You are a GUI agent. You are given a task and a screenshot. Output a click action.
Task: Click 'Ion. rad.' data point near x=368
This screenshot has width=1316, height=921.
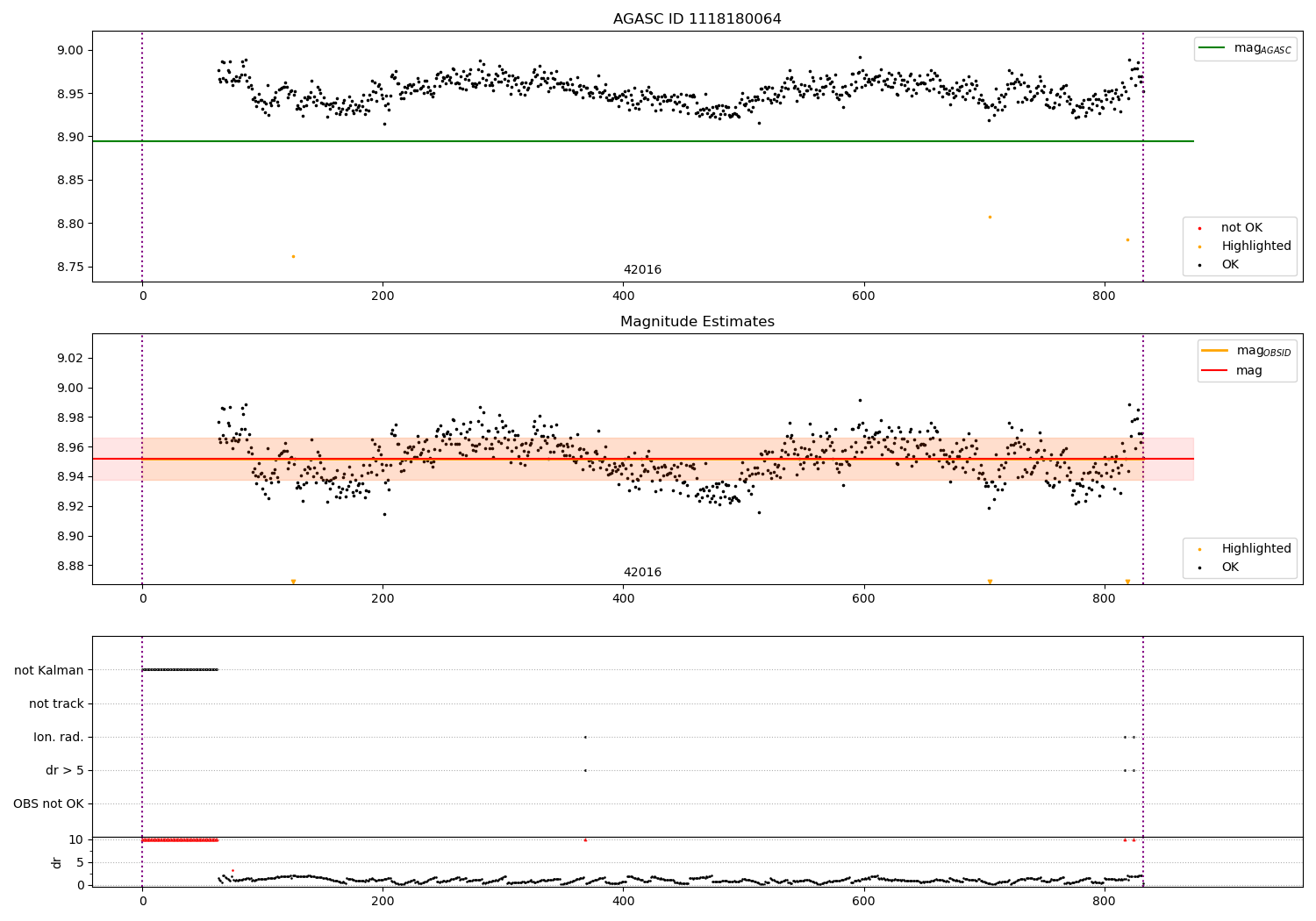pos(585,737)
